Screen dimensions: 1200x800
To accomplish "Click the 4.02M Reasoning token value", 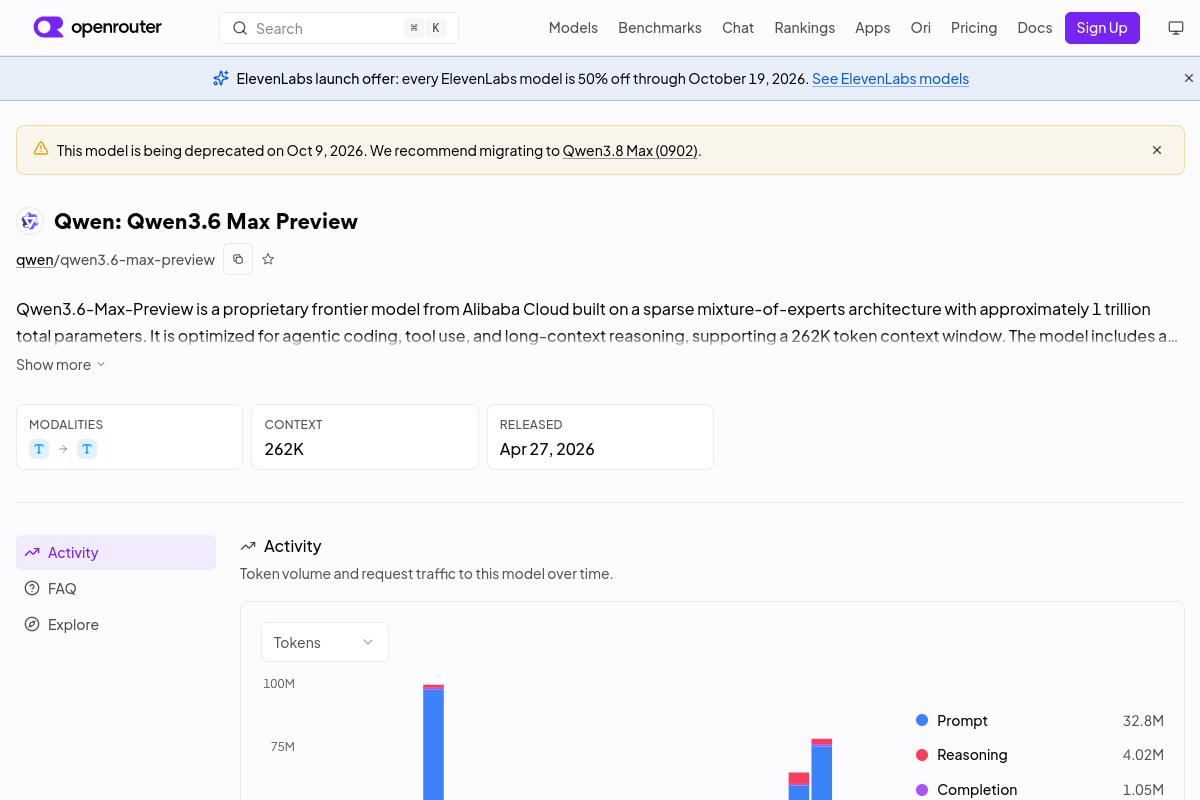I will 1143,755.
